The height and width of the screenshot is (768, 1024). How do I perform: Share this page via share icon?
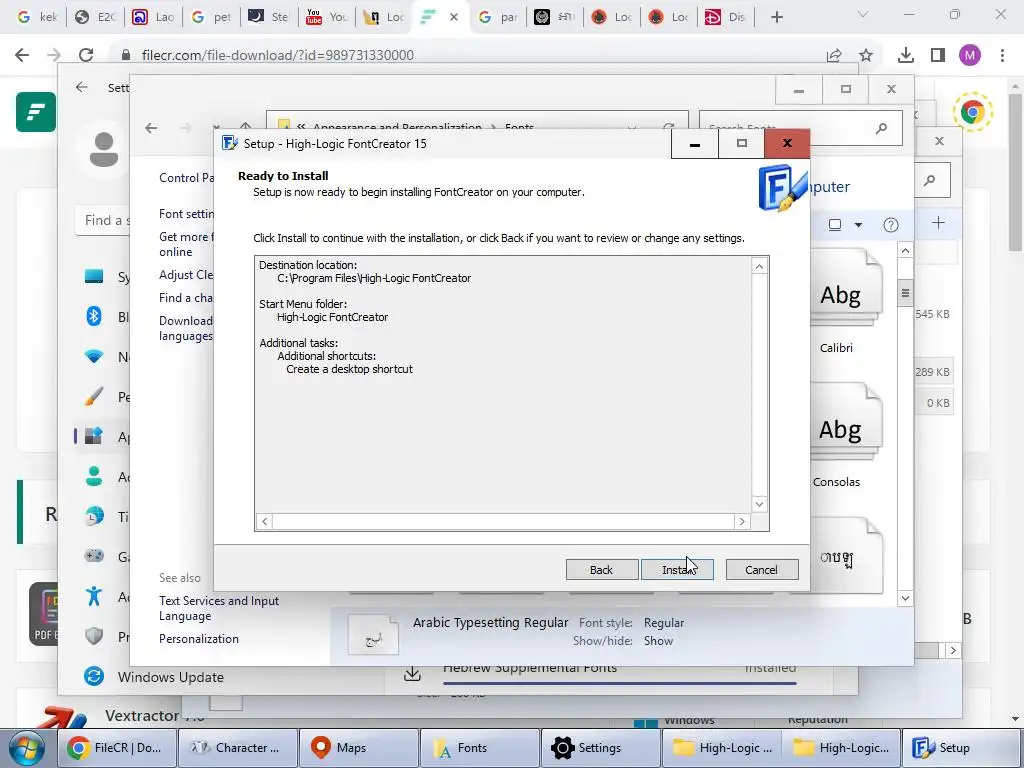click(x=834, y=56)
